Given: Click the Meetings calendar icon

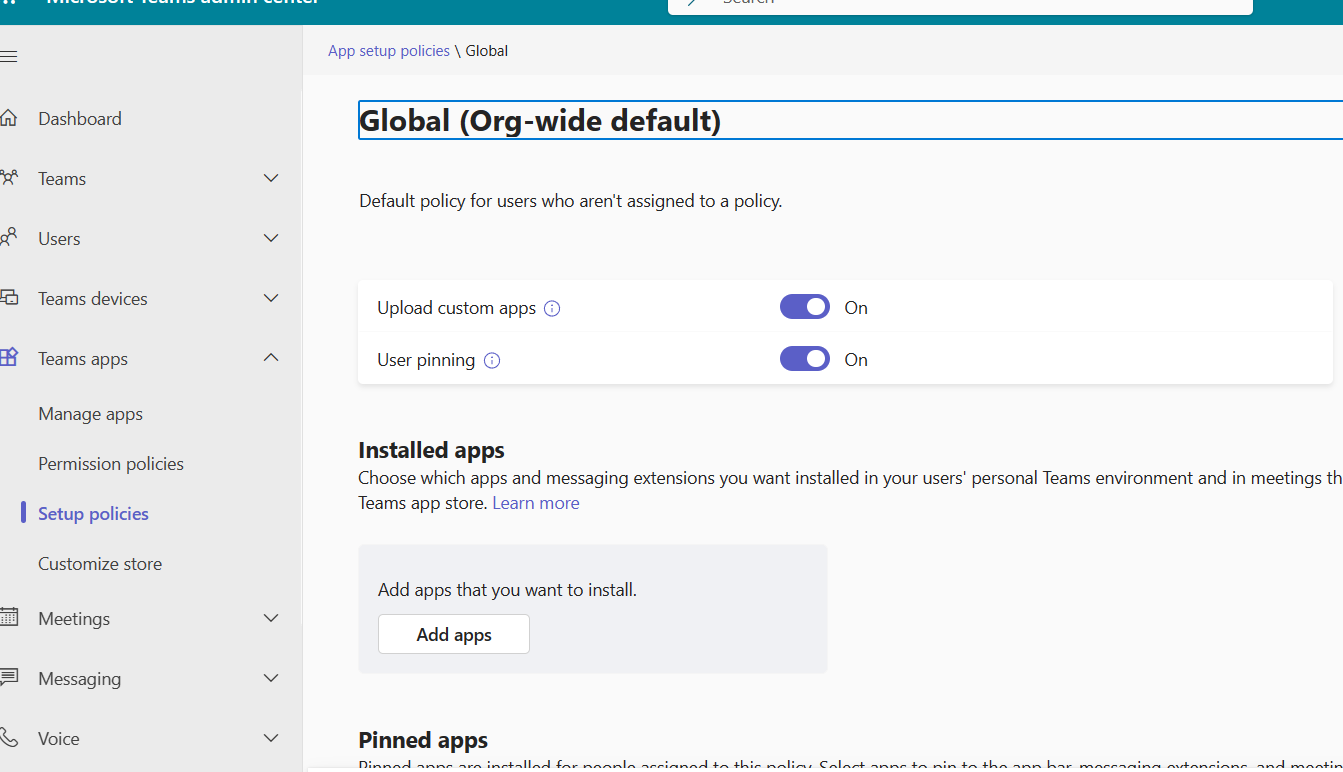Looking at the screenshot, I should coord(12,617).
